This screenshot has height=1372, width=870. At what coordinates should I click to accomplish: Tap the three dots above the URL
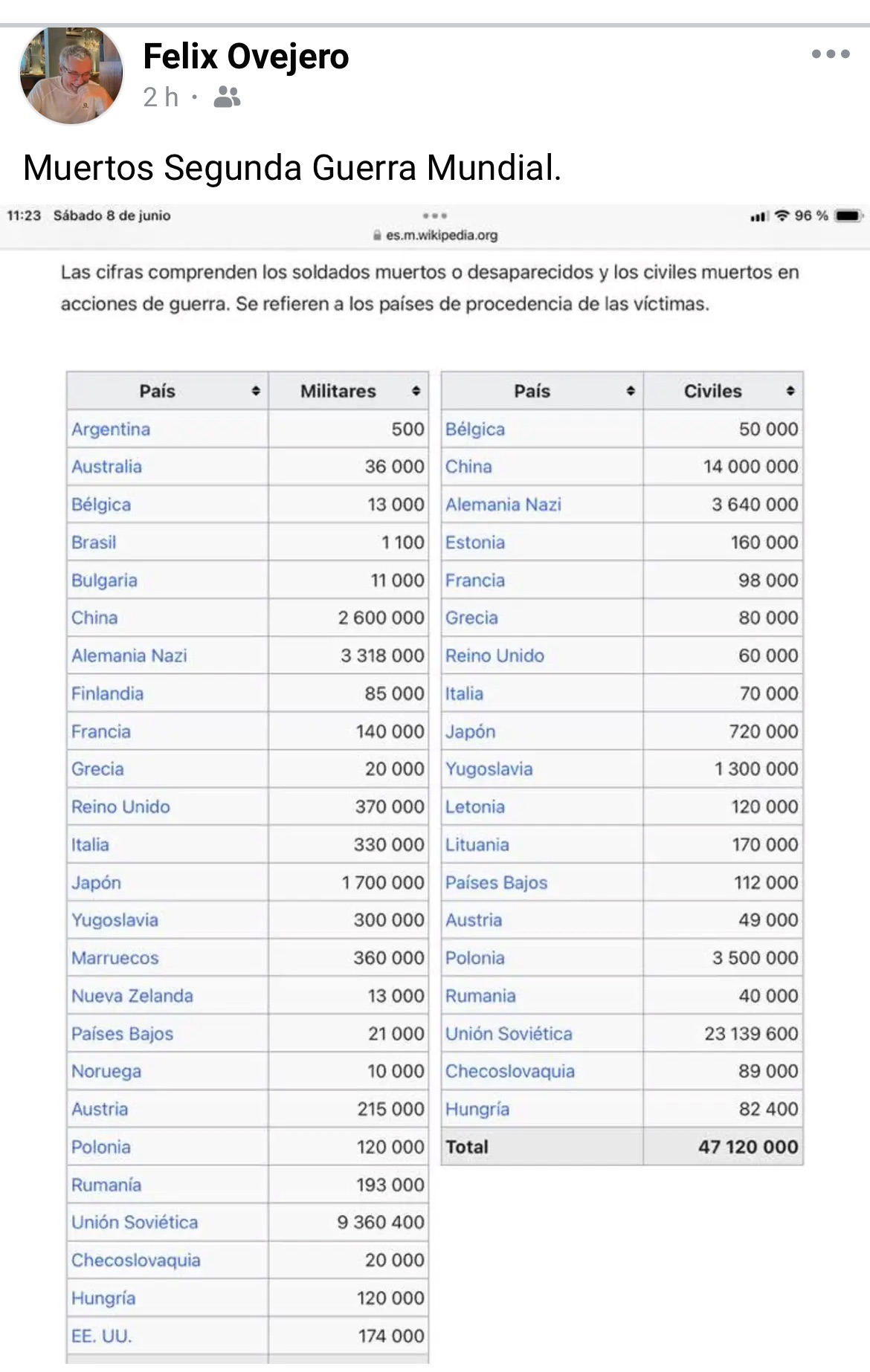tap(435, 216)
